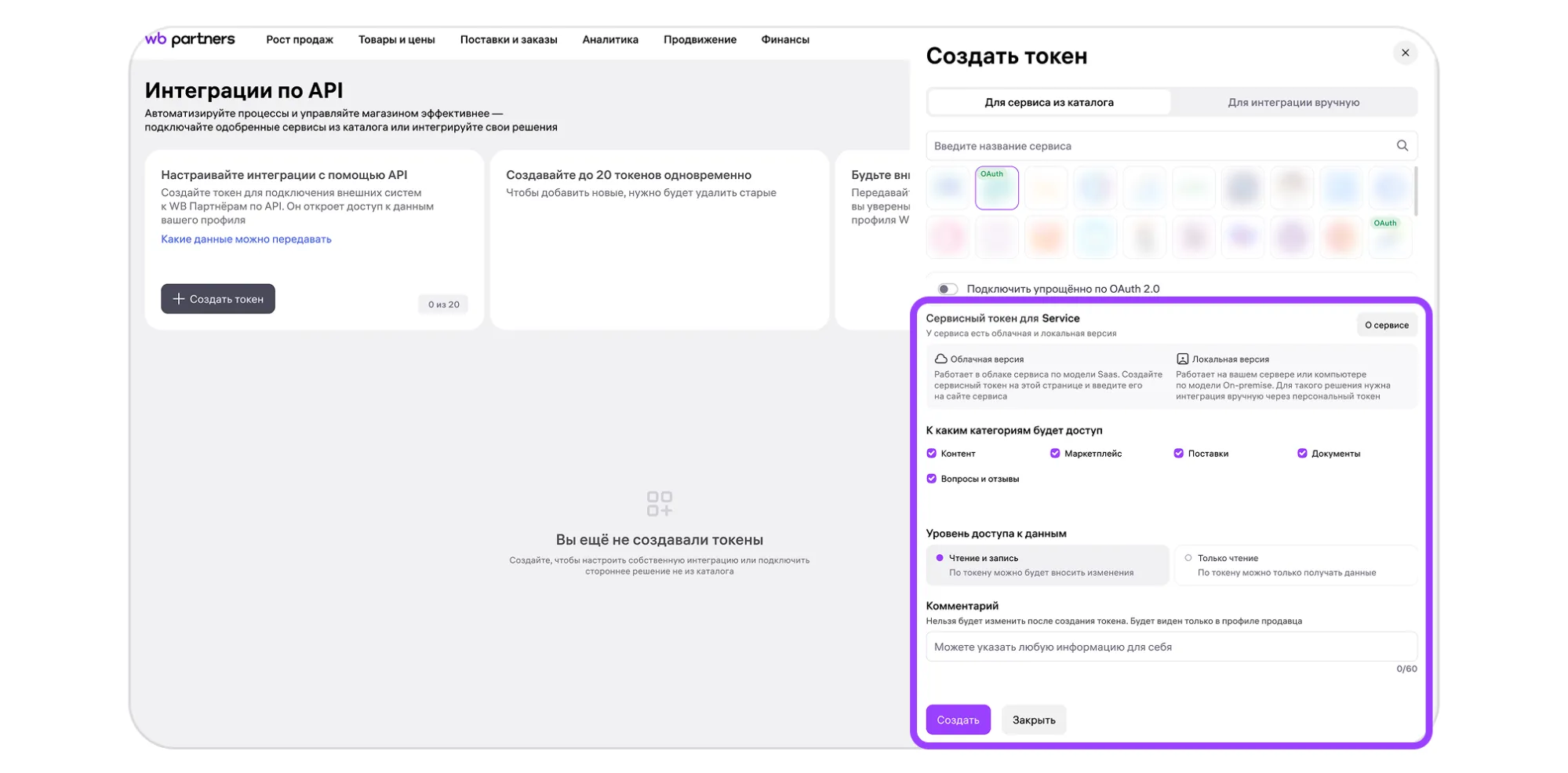The height and width of the screenshot is (773, 1568).
Task: Open the Какие данные можно передавать link
Action: tap(246, 239)
